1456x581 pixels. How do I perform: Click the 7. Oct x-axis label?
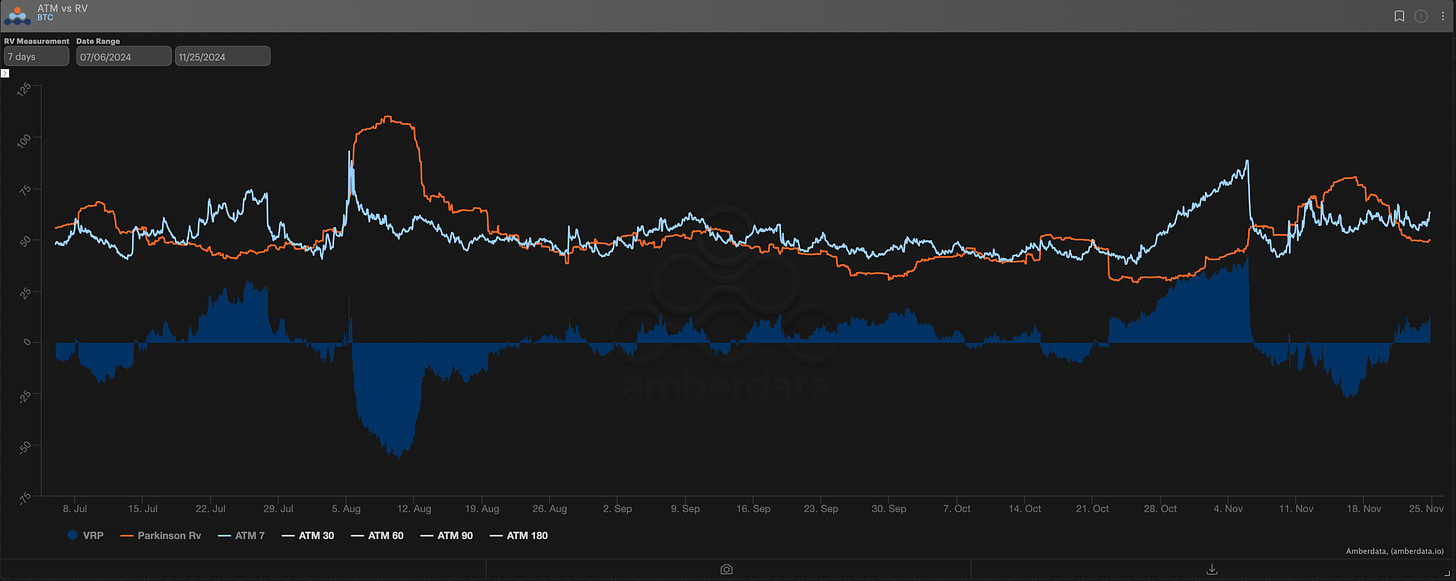(957, 508)
